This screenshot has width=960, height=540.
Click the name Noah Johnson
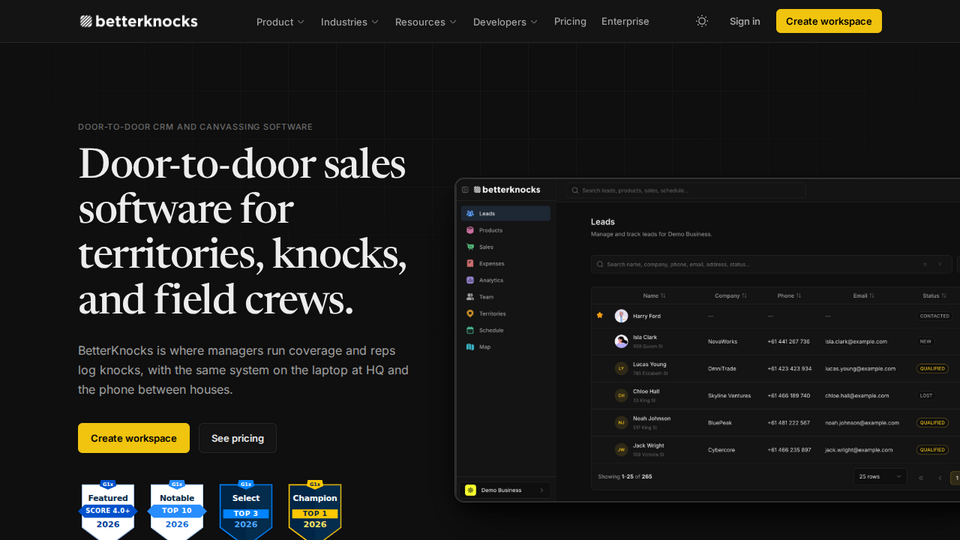pyautogui.click(x=651, y=419)
